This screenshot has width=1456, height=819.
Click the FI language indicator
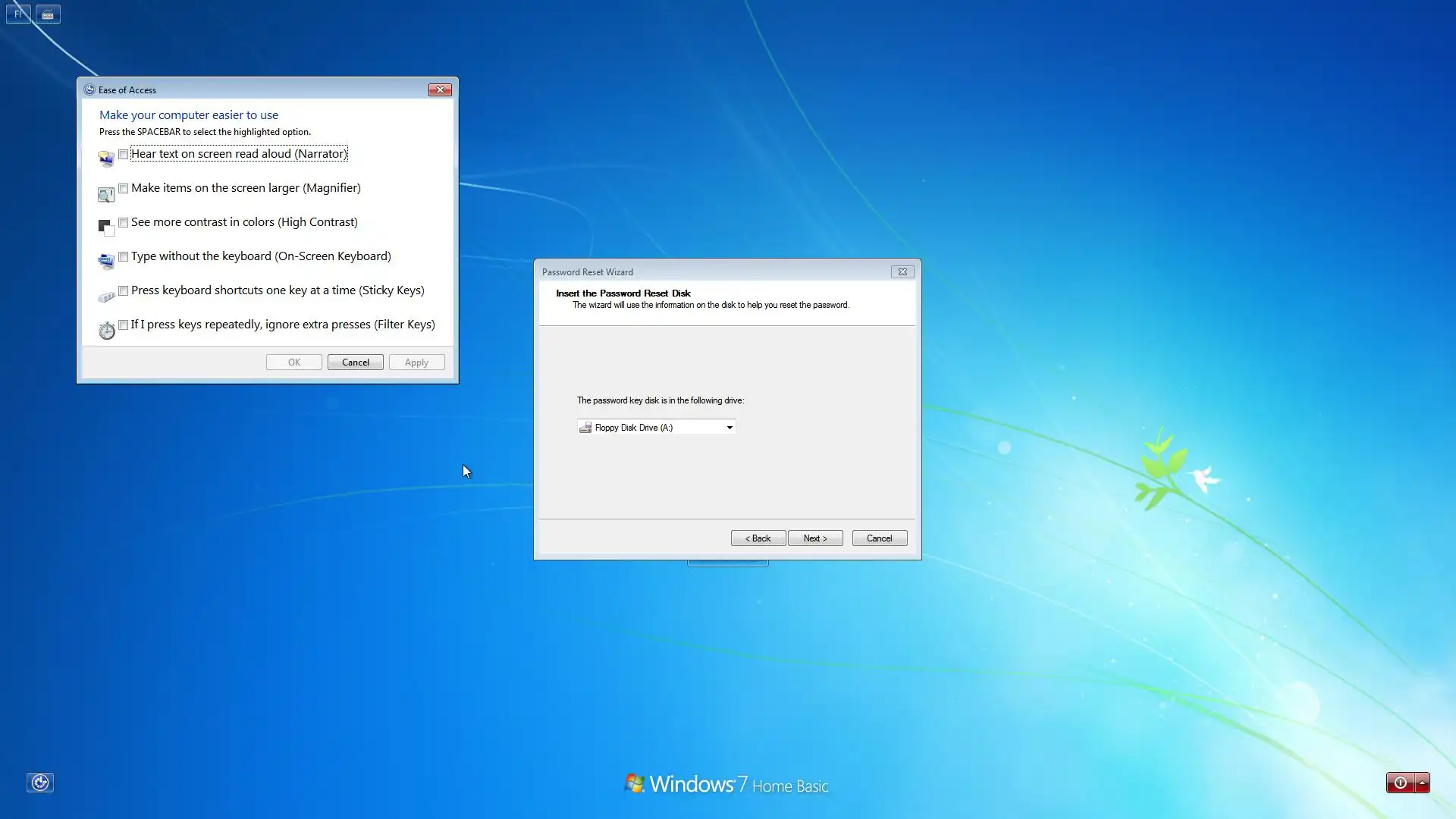18,14
